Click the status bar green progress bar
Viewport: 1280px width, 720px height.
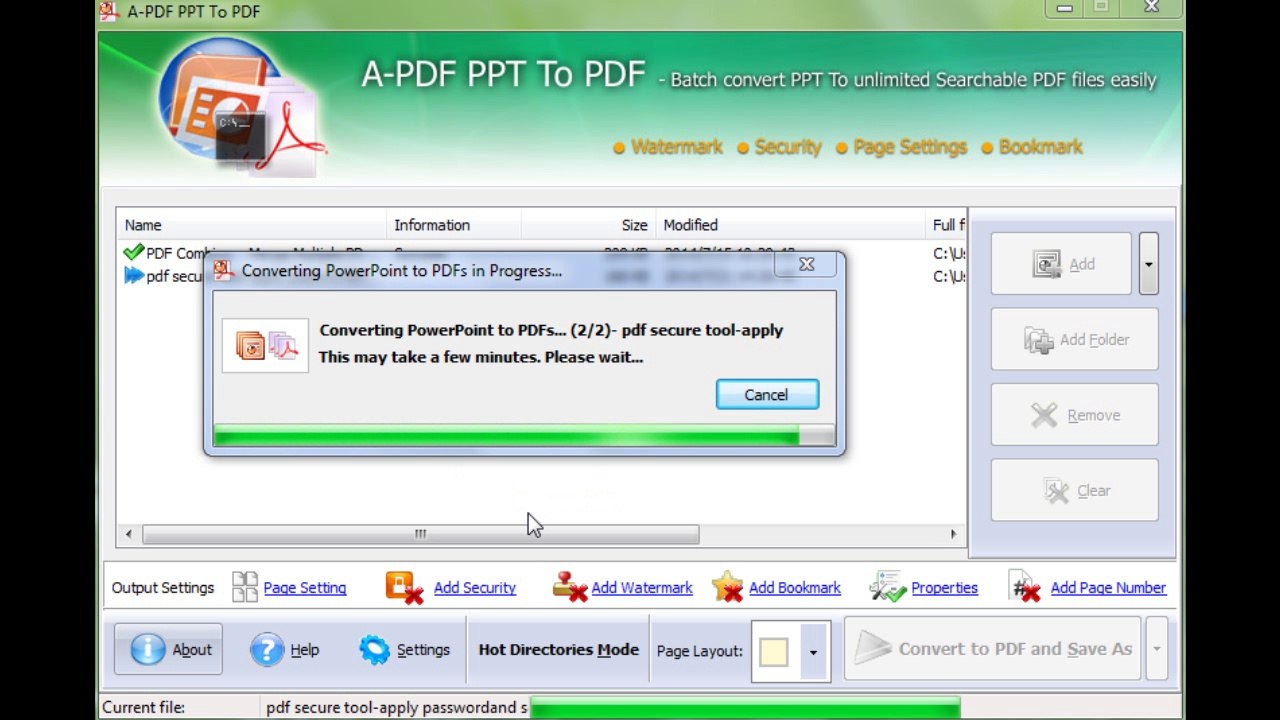(745, 708)
